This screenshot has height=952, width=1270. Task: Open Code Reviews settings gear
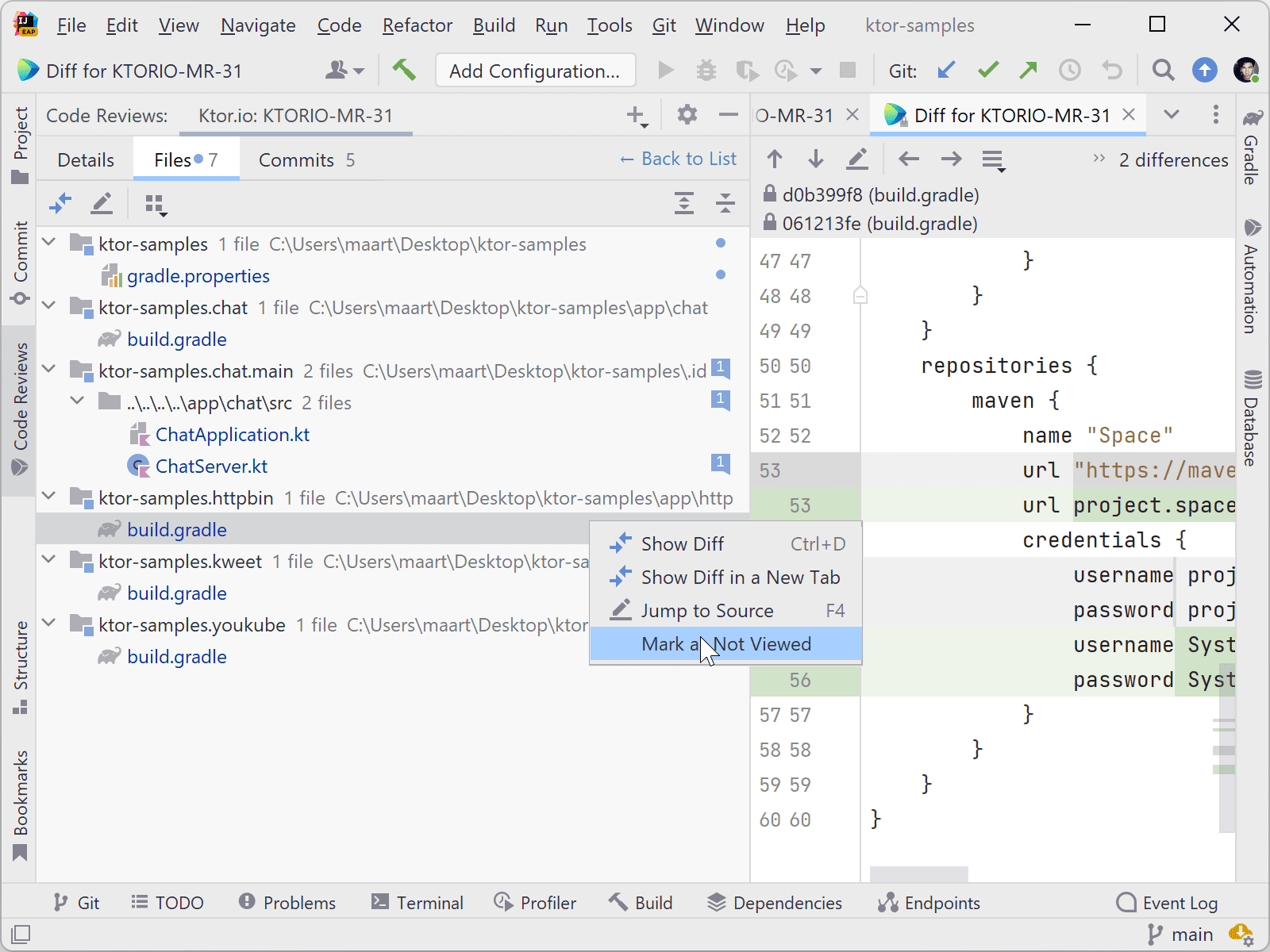click(x=687, y=115)
